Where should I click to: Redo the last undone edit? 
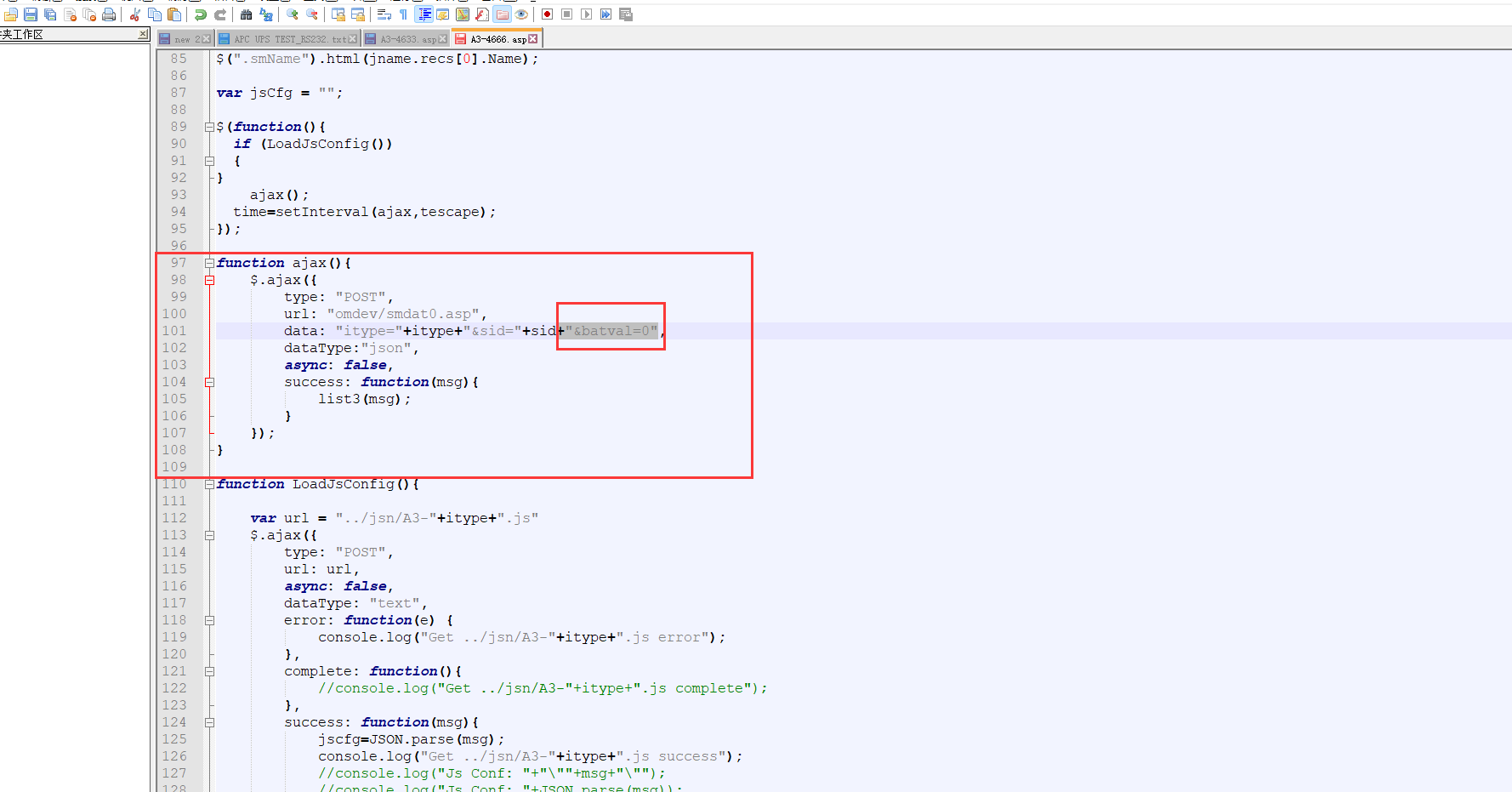point(220,14)
